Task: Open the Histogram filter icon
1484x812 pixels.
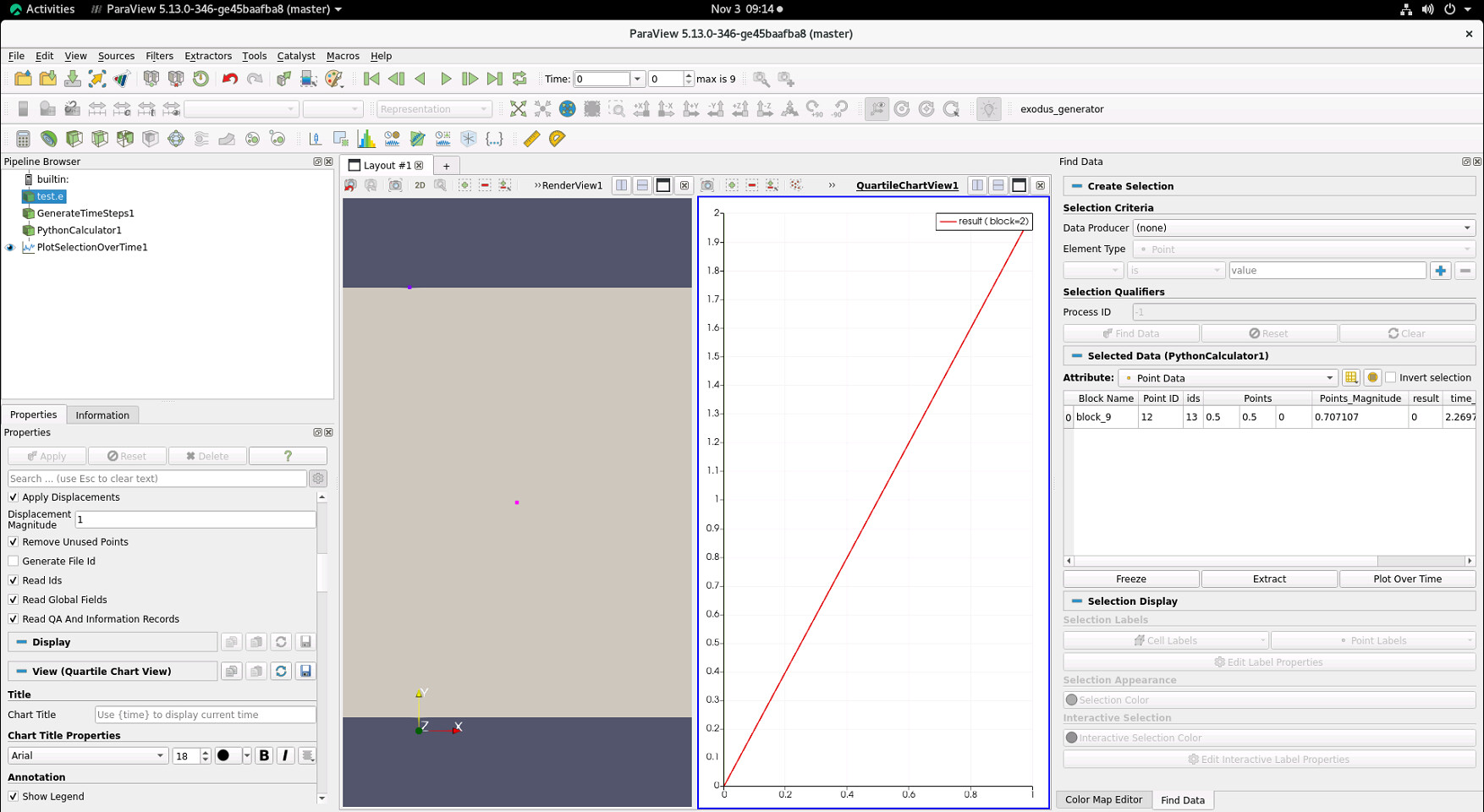Action: [366, 139]
